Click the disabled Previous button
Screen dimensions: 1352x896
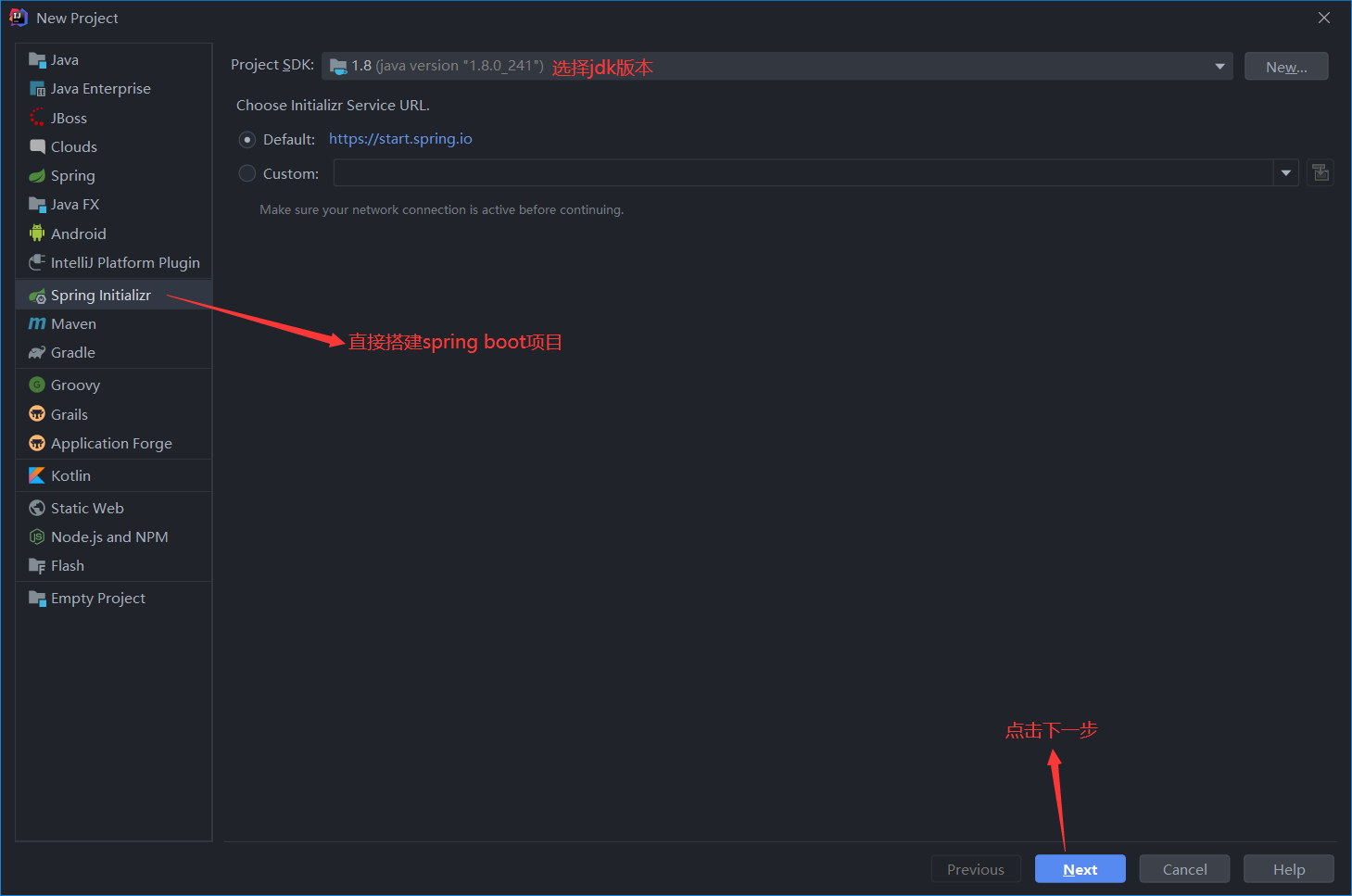coord(976,869)
